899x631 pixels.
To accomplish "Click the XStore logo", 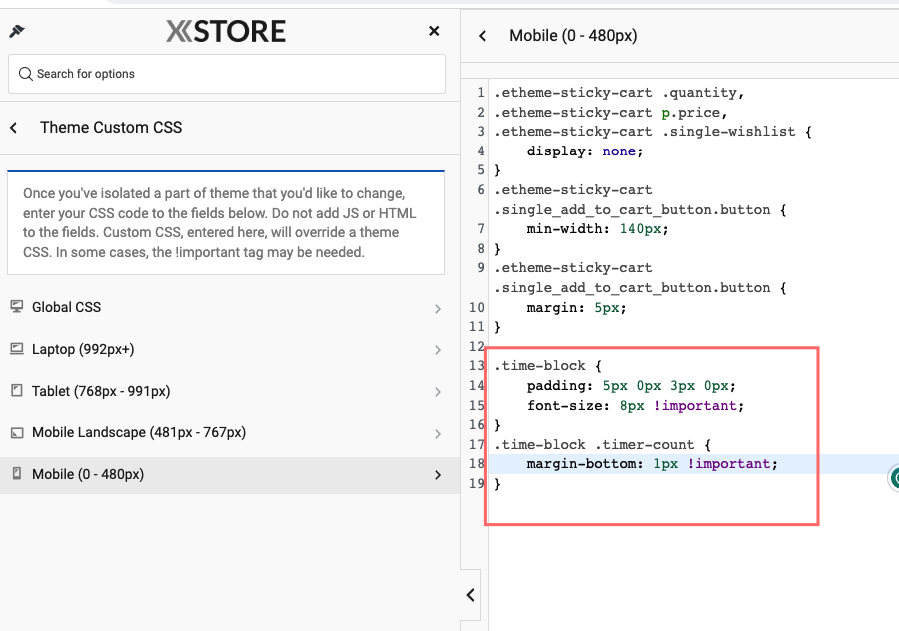I will point(226,31).
